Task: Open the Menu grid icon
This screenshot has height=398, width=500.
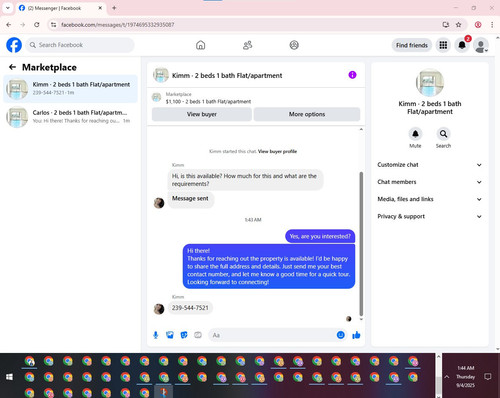Action: pyautogui.click(x=443, y=45)
